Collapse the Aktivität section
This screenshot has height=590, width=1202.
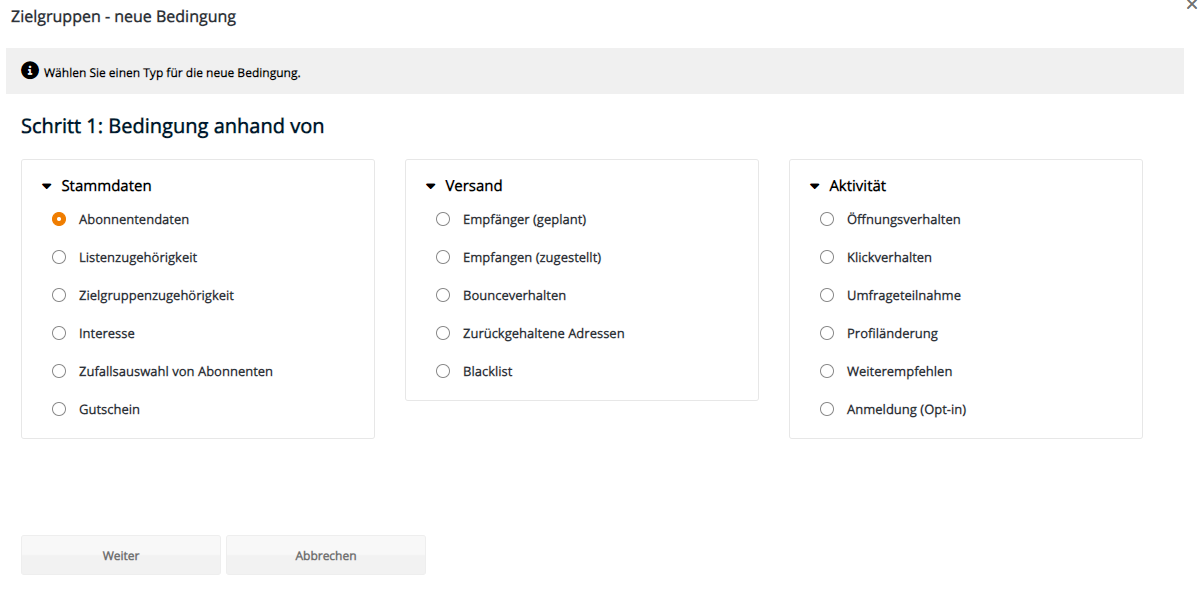pyautogui.click(x=814, y=186)
